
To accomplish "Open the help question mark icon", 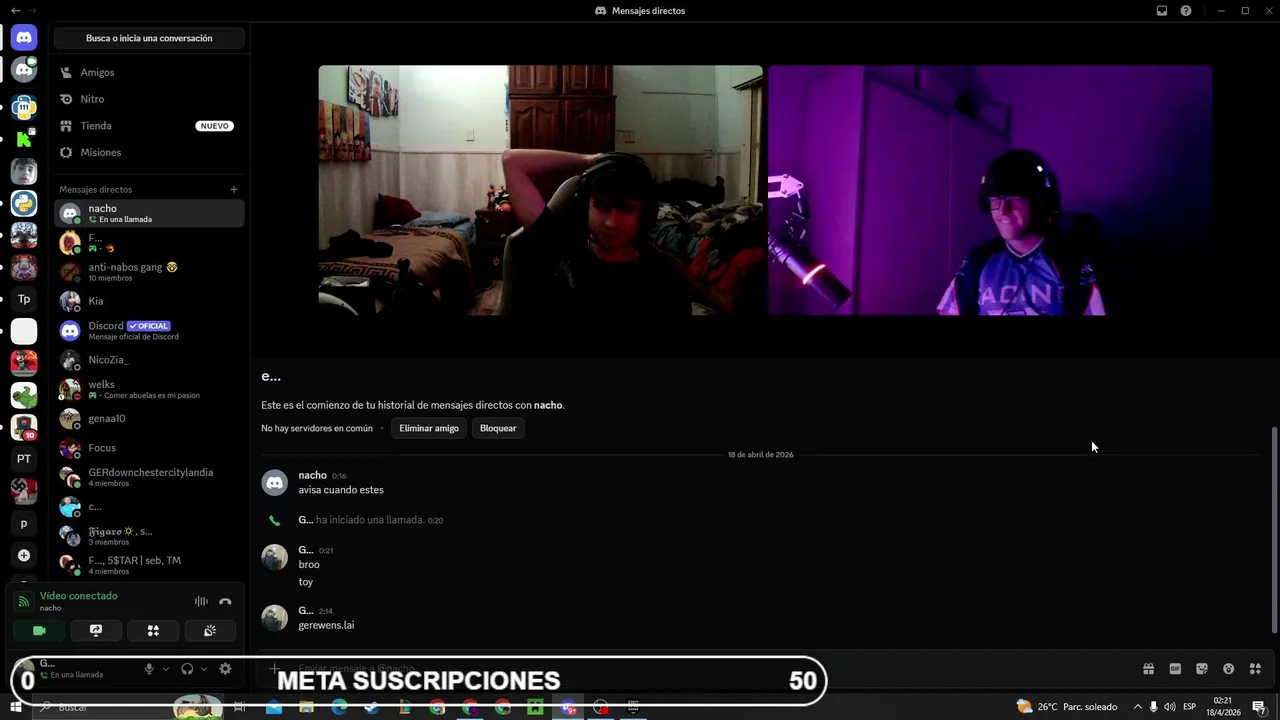I will (1186, 11).
